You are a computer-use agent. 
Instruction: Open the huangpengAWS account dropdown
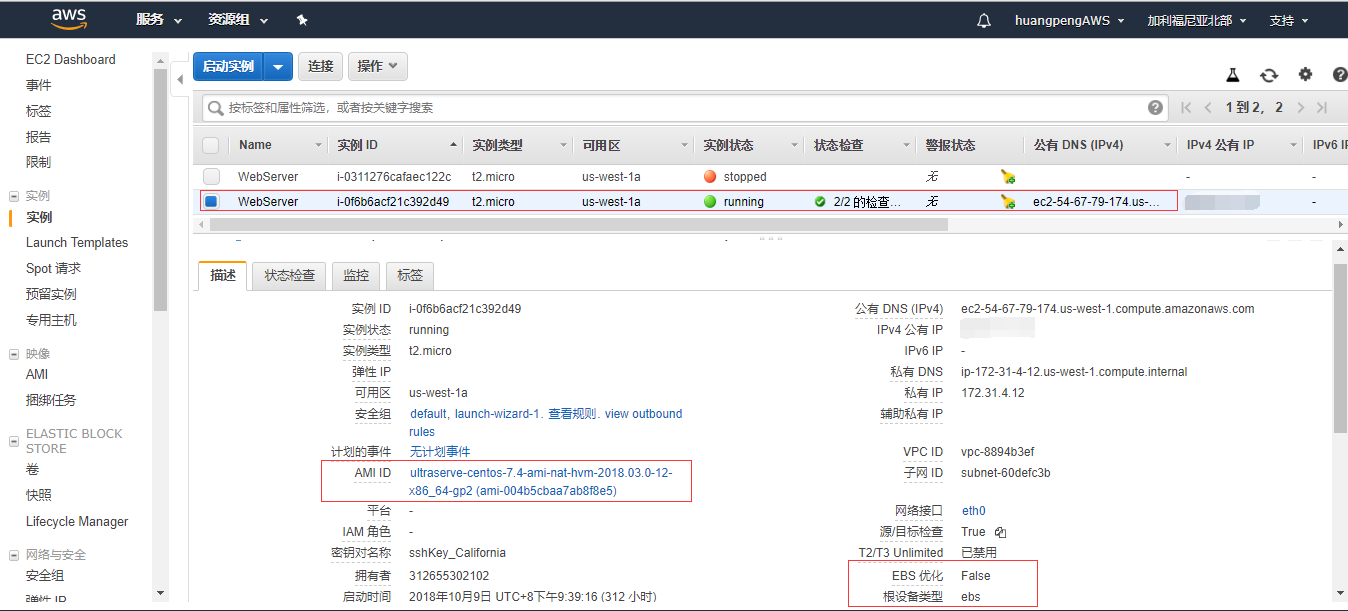coord(1069,20)
